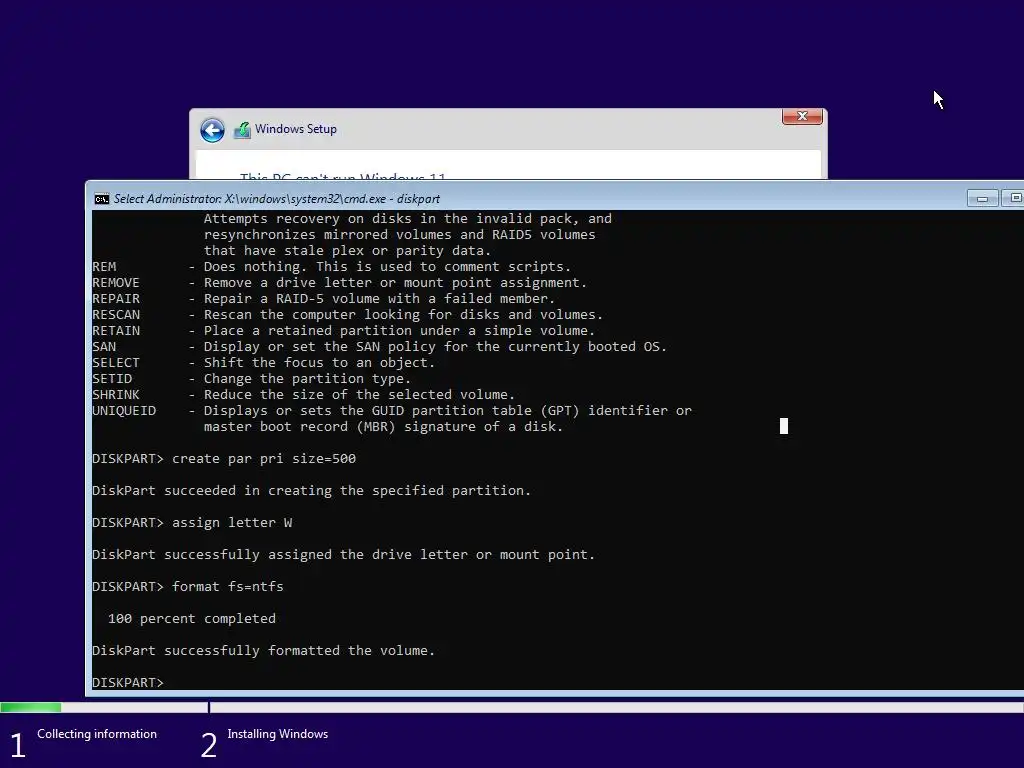Click the blue back arrow in Windows Setup
The height and width of the screenshot is (768, 1024).
tap(212, 130)
